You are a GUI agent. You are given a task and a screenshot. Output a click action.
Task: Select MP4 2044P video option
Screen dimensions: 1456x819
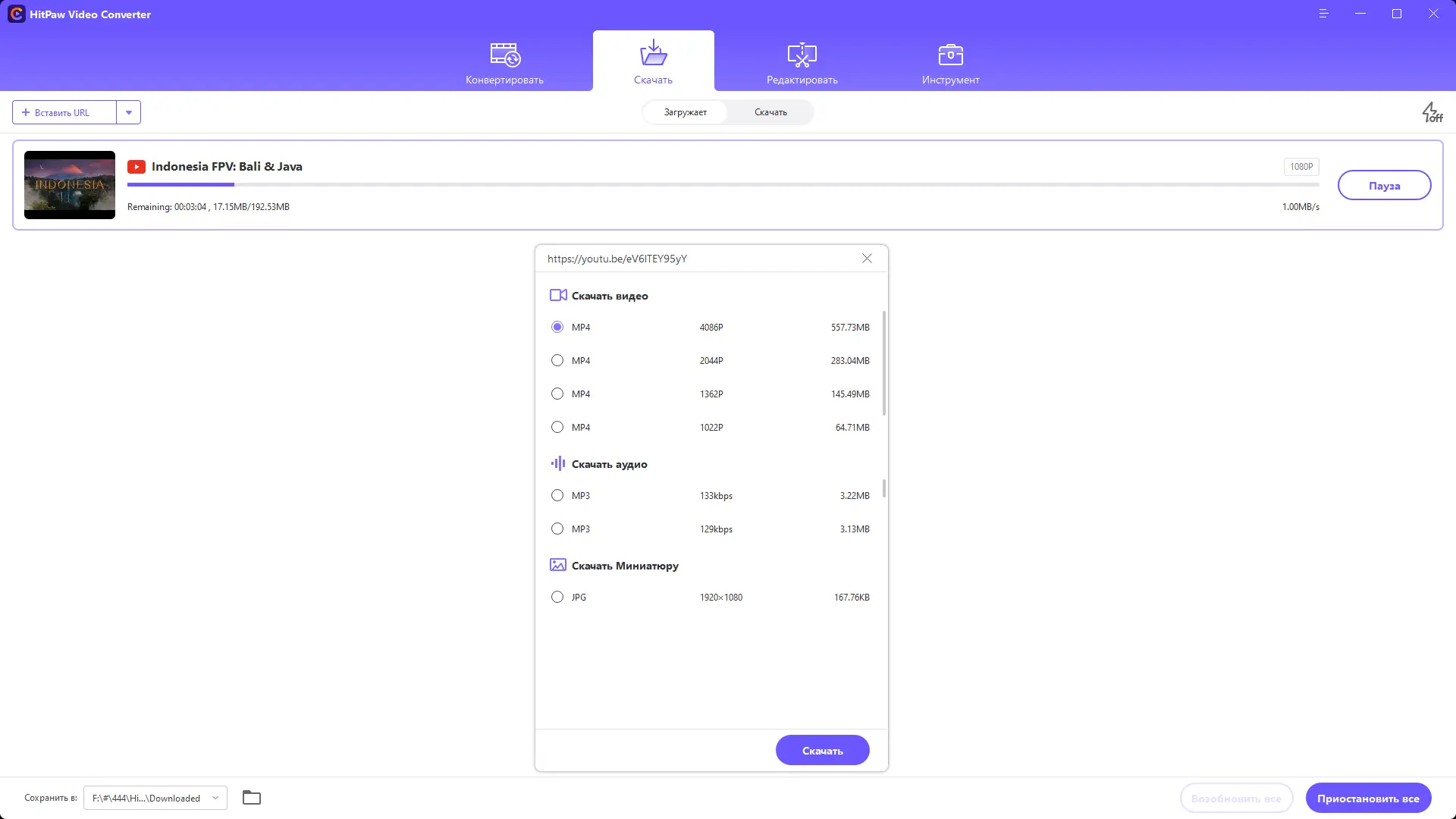pos(557,361)
